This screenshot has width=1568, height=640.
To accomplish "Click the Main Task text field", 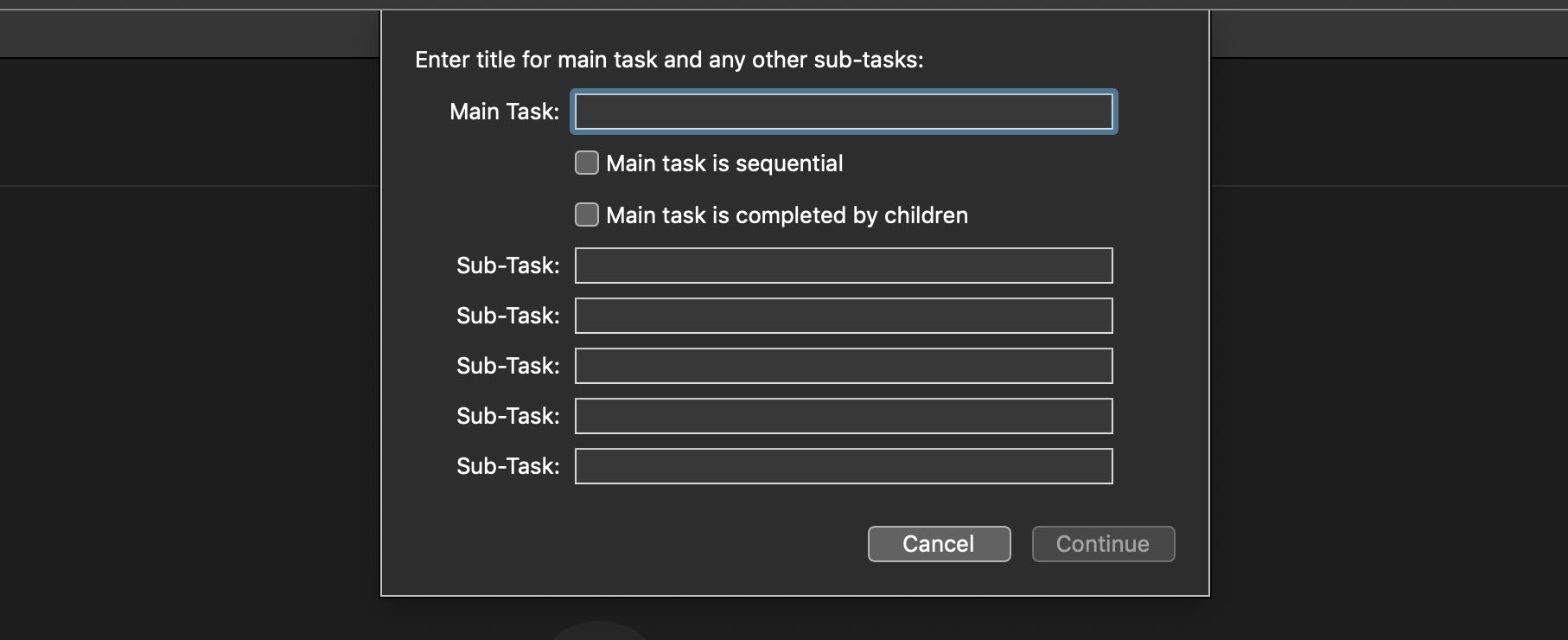I will click(x=844, y=112).
